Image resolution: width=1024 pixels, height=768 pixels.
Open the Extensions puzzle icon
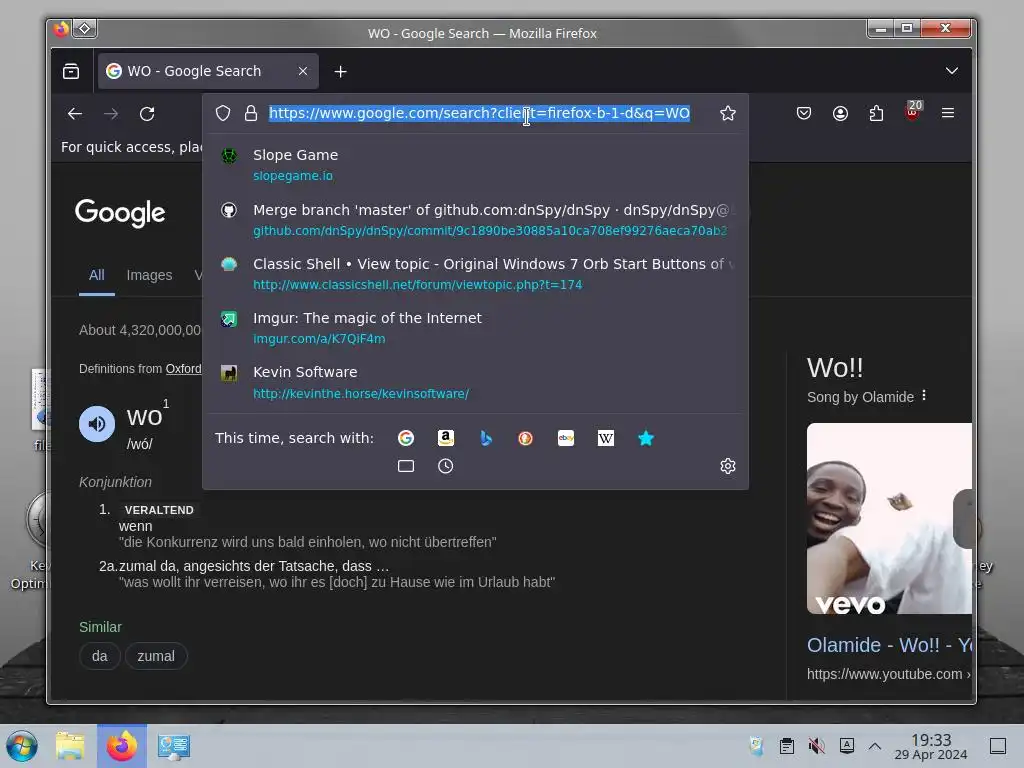click(x=876, y=113)
